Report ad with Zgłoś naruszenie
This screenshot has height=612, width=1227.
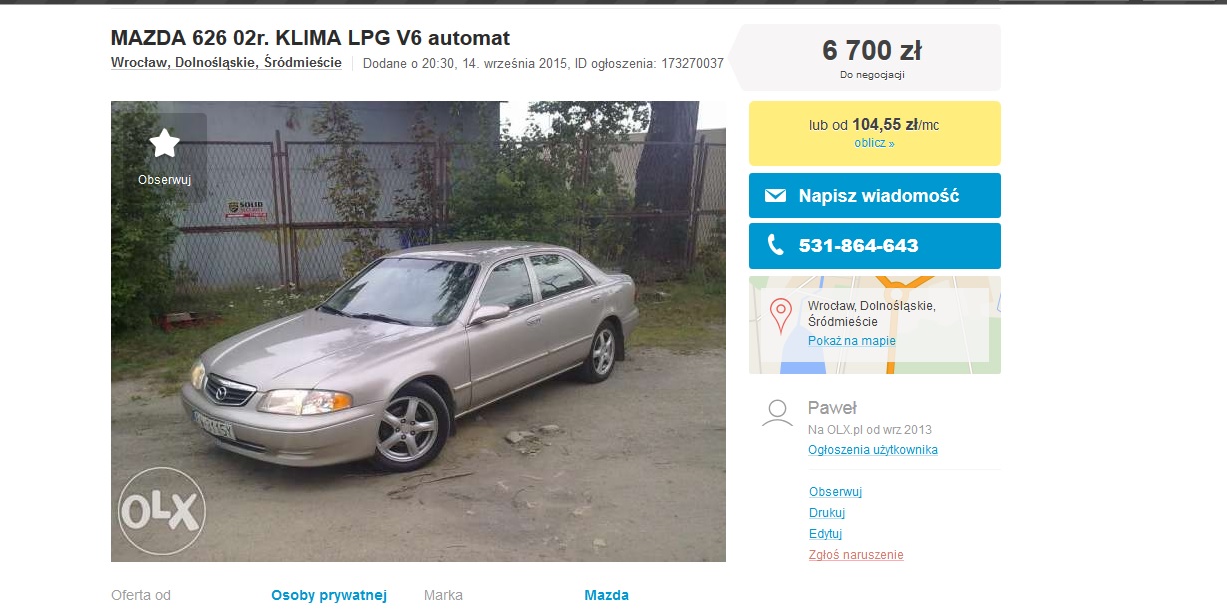856,555
